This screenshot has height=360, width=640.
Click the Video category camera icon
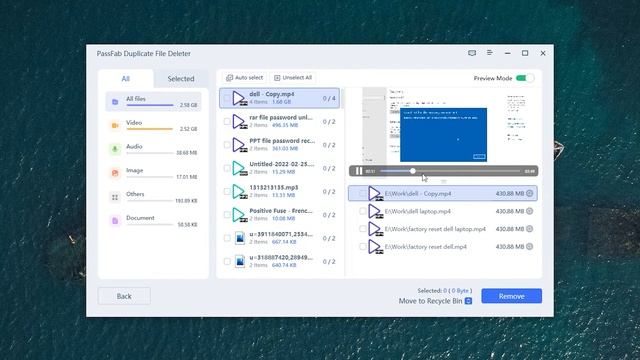pyautogui.click(x=115, y=125)
